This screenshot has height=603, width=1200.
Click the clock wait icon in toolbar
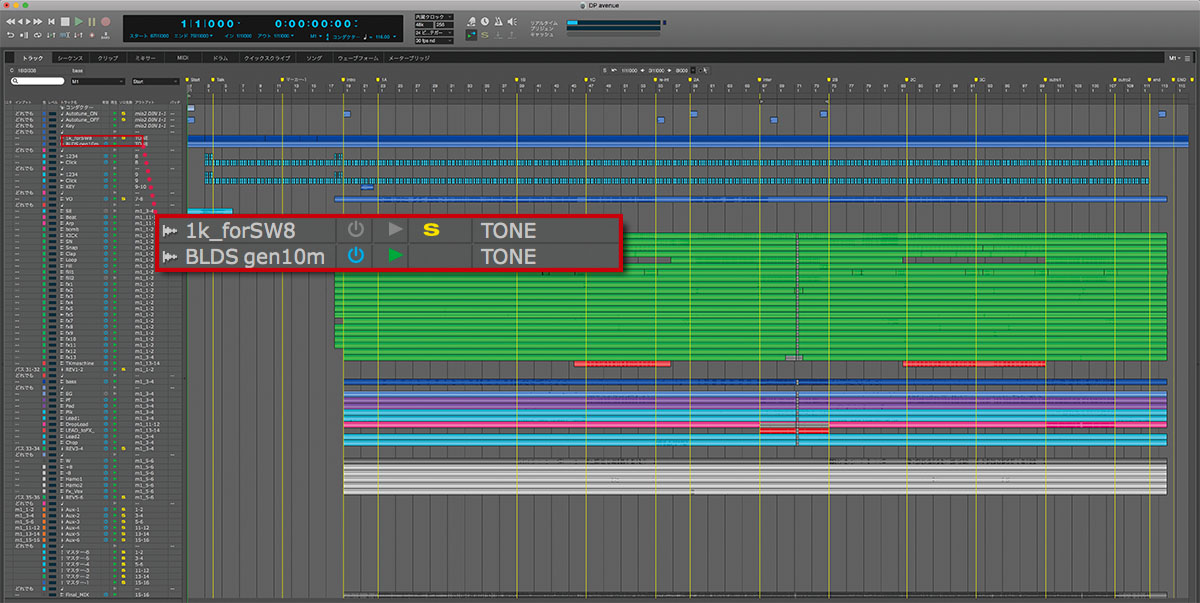tap(484, 21)
